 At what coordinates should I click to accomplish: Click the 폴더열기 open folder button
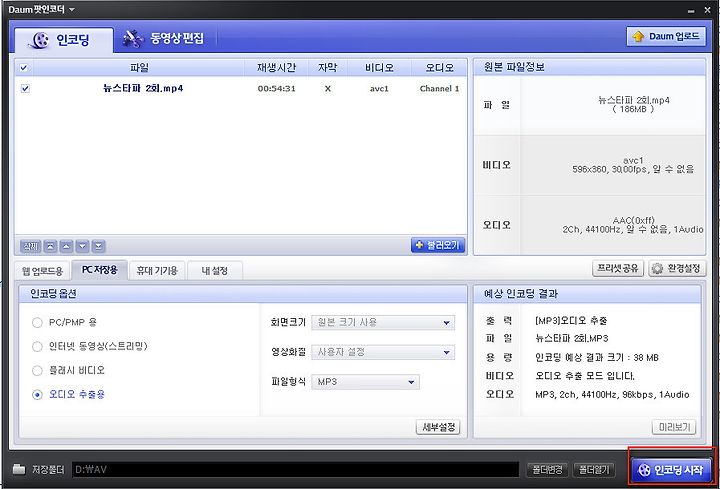(594, 470)
